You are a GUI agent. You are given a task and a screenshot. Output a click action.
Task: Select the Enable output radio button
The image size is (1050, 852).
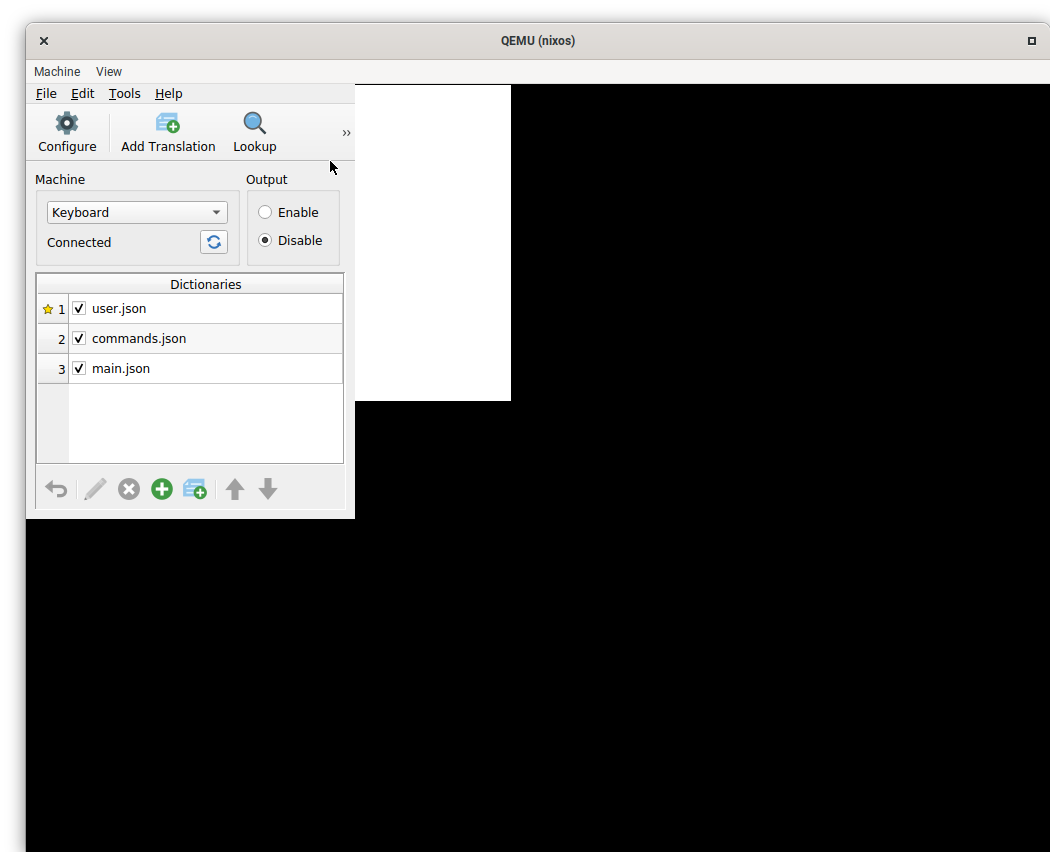(265, 212)
